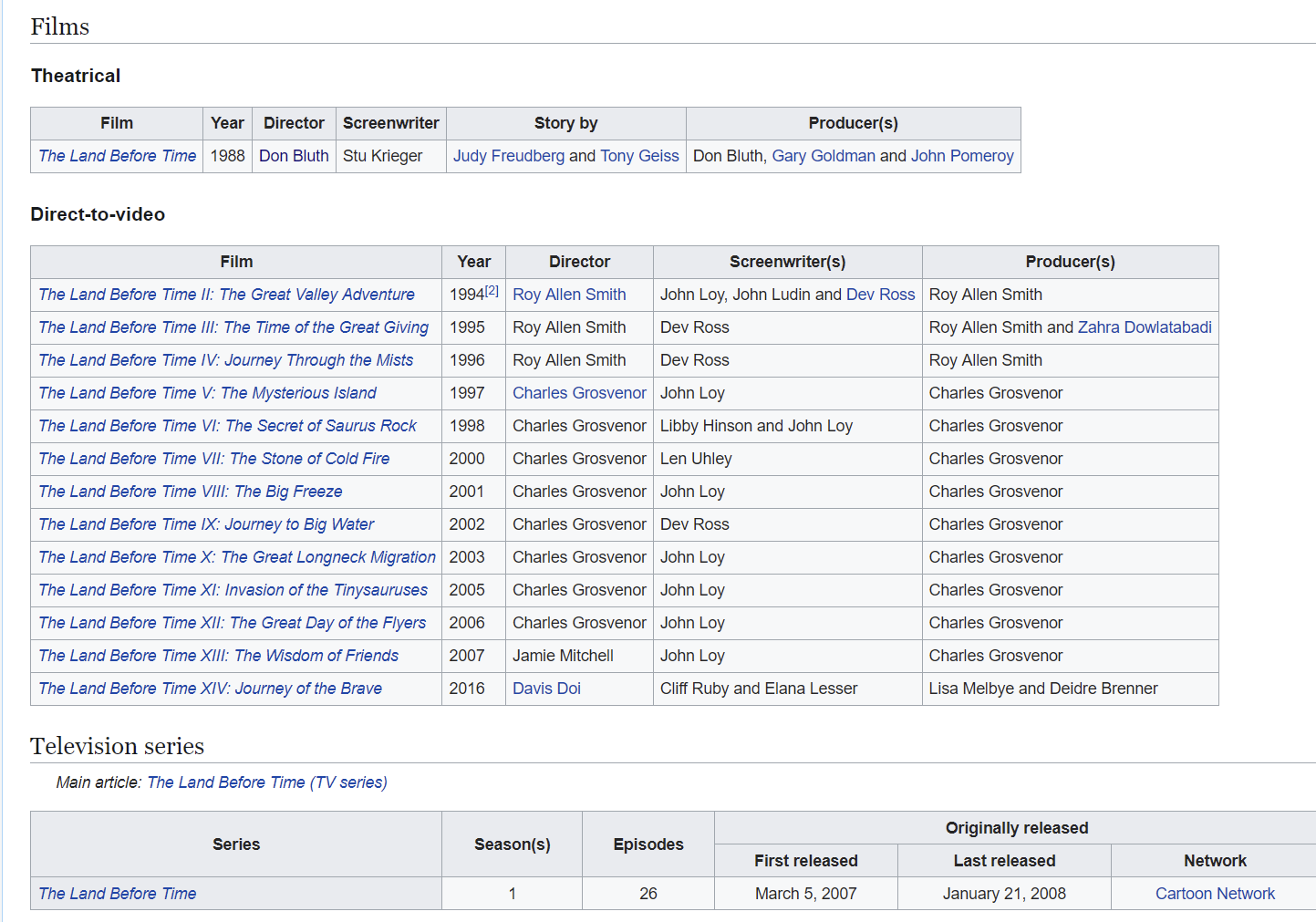This screenshot has height=922, width=1316.
Task: Open The Land Before Time series table link
Action: 117,894
